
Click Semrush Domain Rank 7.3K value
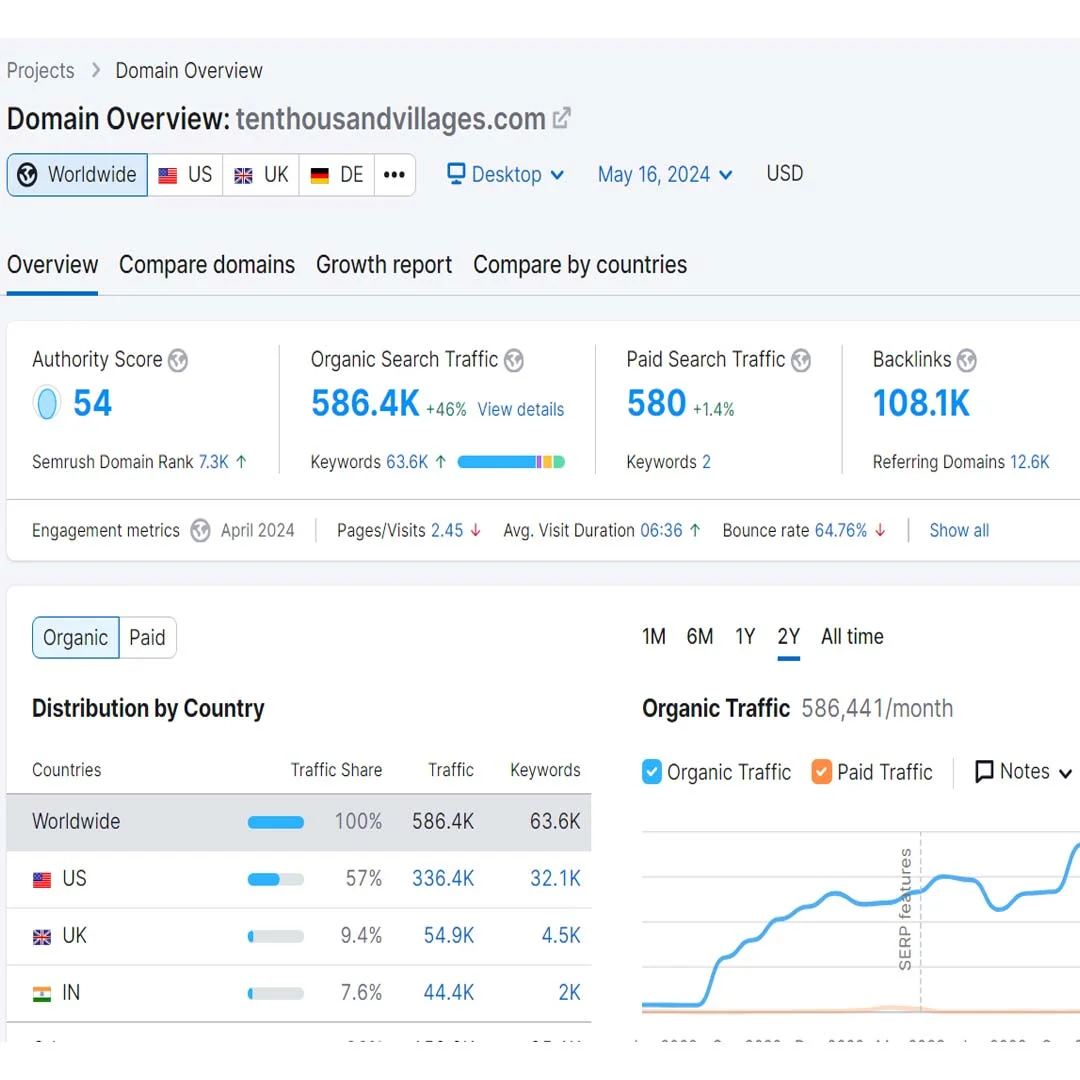click(x=214, y=461)
